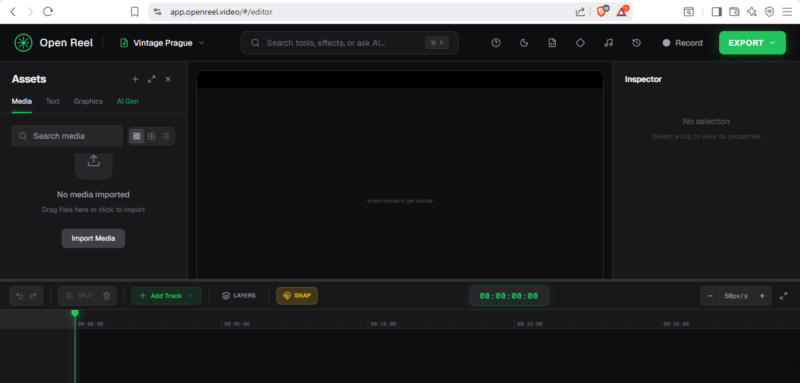Image resolution: width=800 pixels, height=383 pixels.
Task: Close the Assets panel
Action: pos(168,79)
